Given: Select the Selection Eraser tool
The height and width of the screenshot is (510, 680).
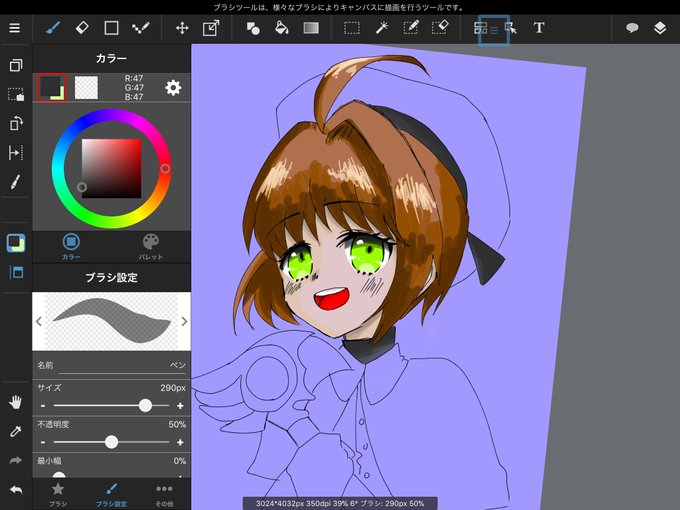Looking at the screenshot, I should point(440,27).
